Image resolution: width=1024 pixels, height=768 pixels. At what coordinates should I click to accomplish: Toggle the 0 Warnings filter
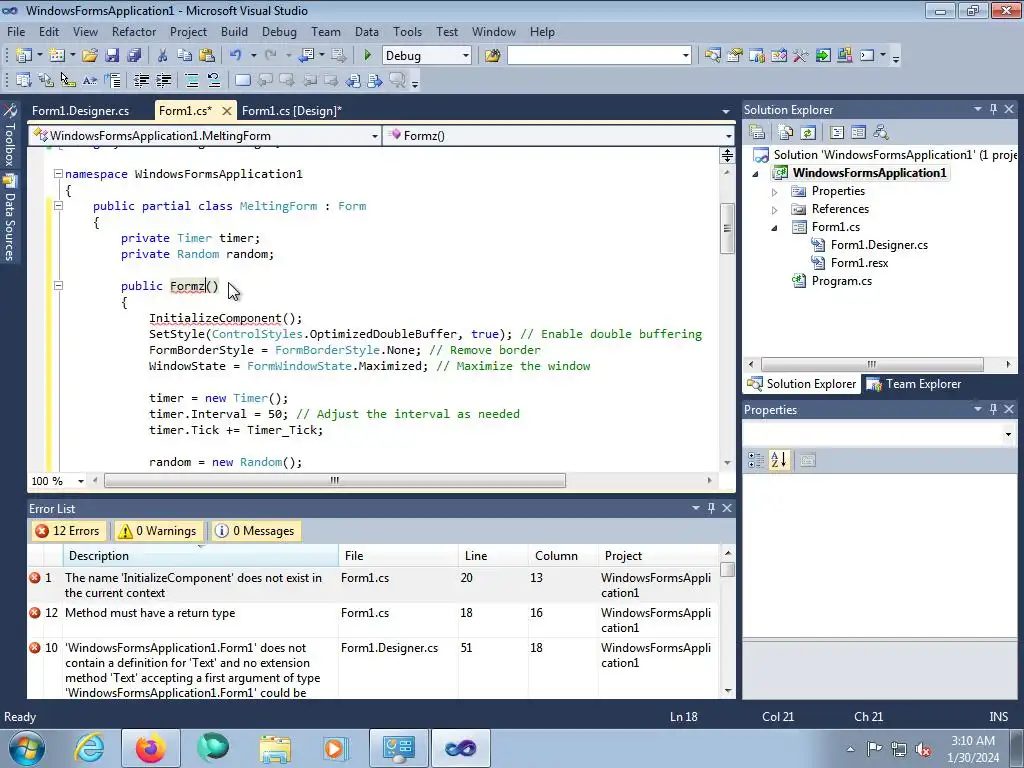coord(157,531)
